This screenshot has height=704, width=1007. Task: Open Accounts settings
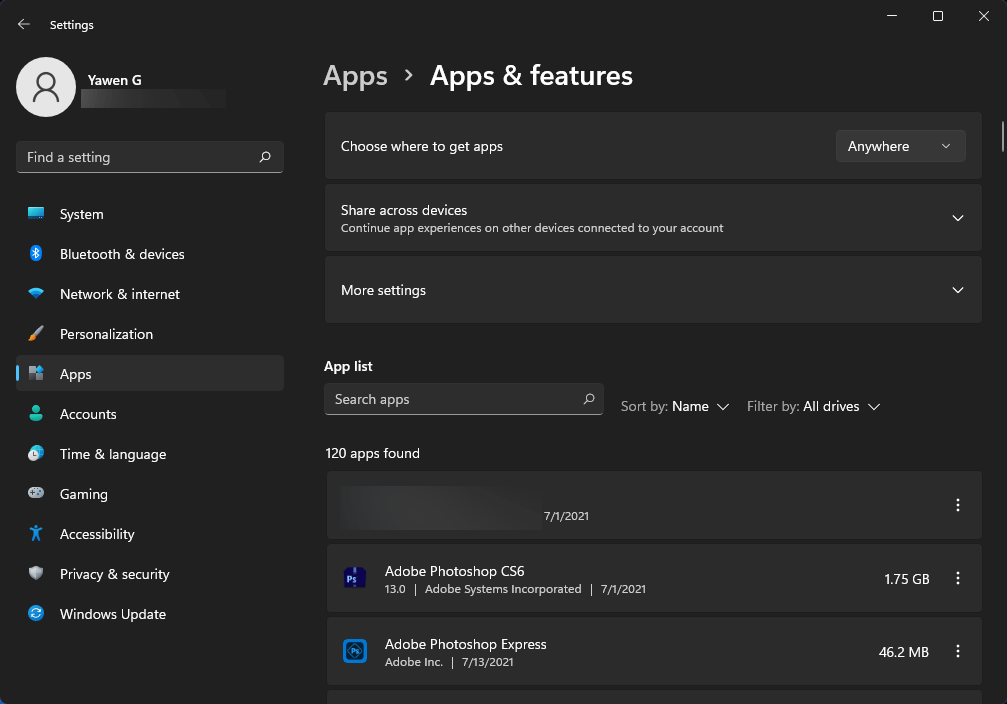pyautogui.click(x=150, y=414)
